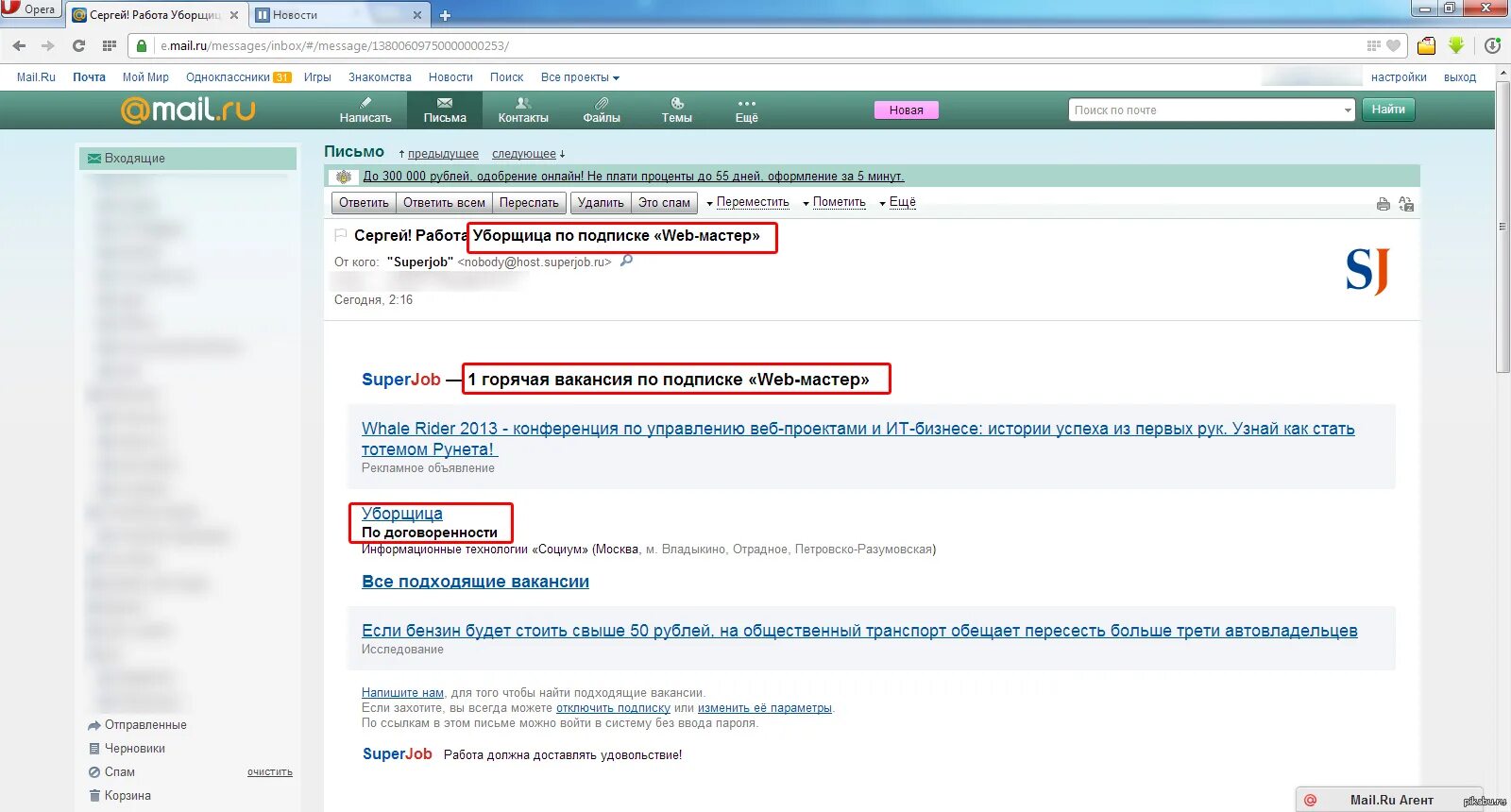Open the Новости top navigation link
Viewport: 1511px width, 812px height.
[x=450, y=77]
